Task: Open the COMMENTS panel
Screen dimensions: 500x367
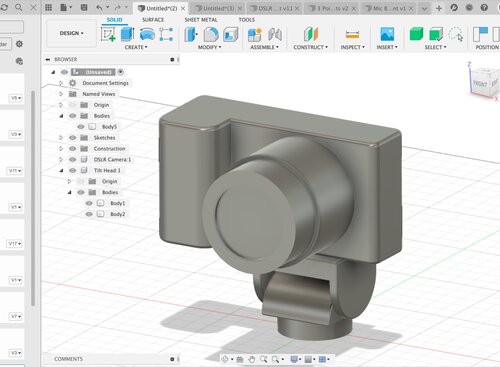Action: [x=68, y=359]
